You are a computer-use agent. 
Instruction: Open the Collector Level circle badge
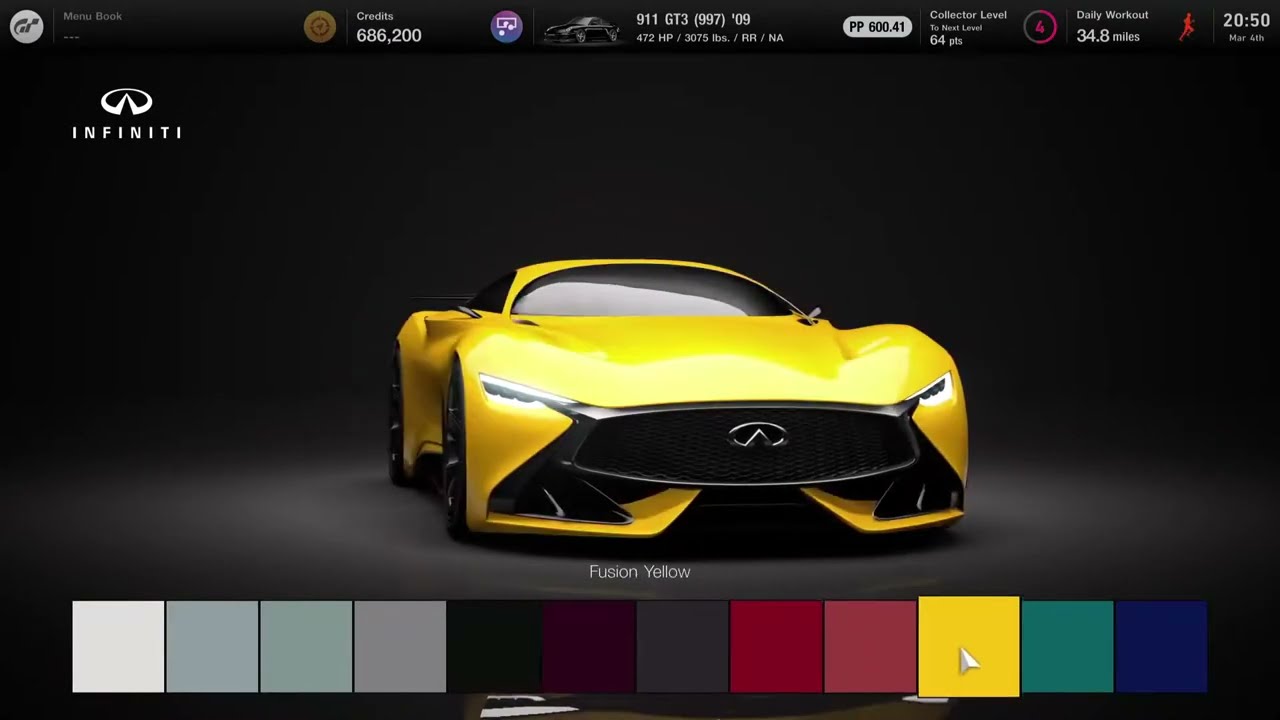click(1040, 27)
